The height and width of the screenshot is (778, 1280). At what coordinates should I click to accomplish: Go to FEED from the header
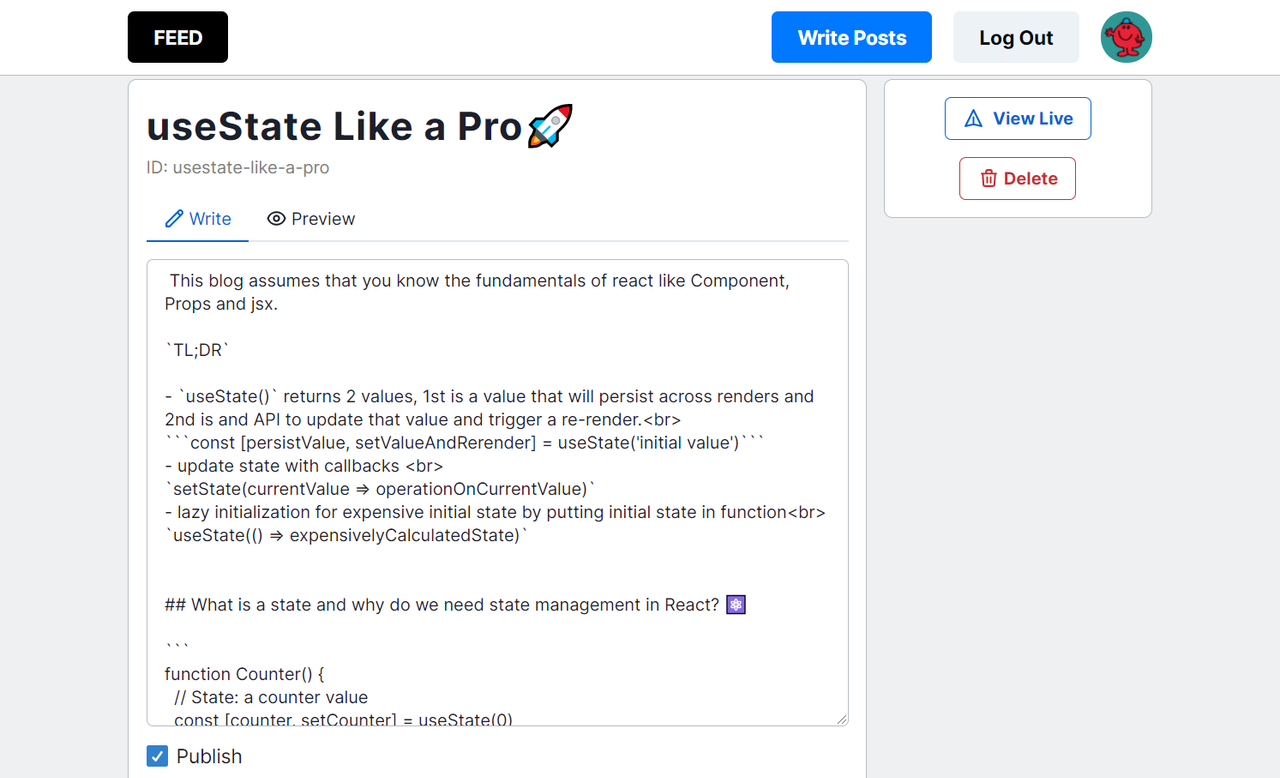(x=178, y=38)
